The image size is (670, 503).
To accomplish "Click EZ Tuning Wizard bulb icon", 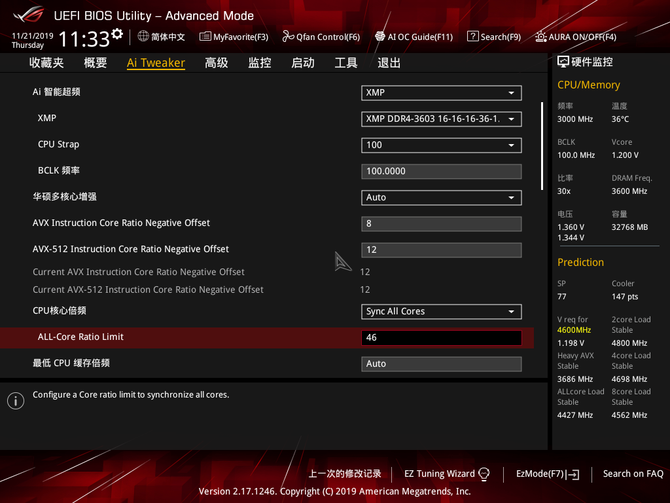I will (x=484, y=474).
